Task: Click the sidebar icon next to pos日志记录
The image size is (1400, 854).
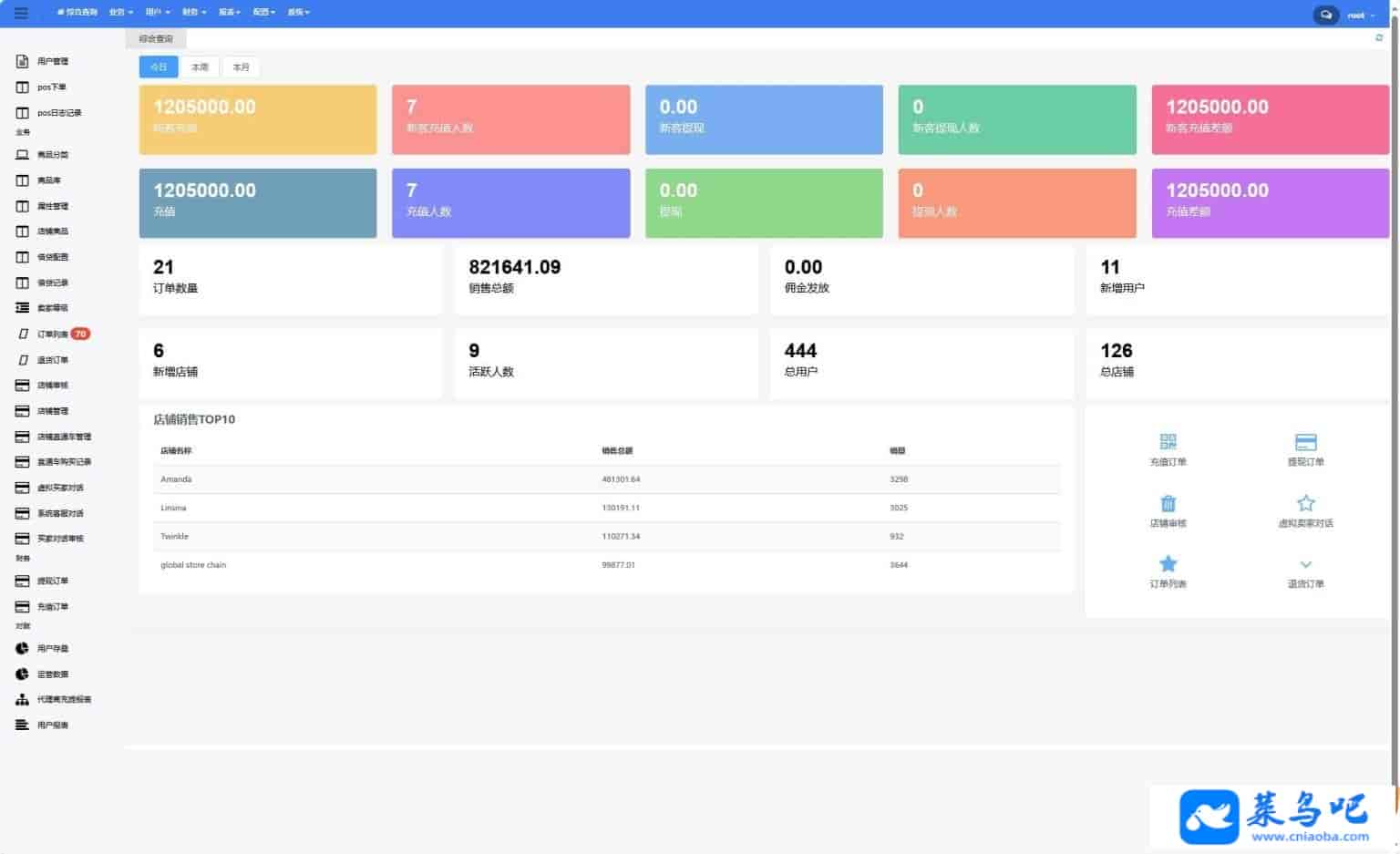Action: pos(23,113)
